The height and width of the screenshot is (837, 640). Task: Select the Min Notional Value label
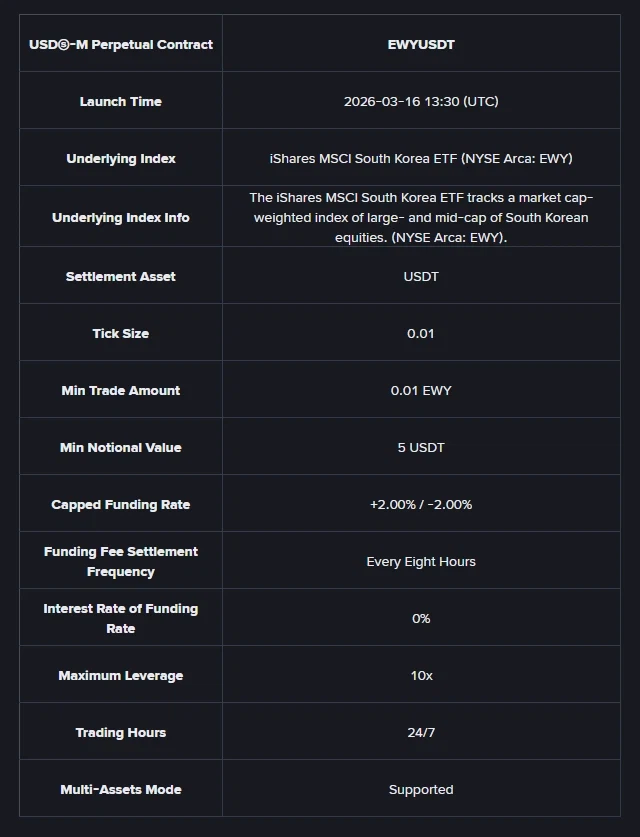coord(121,447)
